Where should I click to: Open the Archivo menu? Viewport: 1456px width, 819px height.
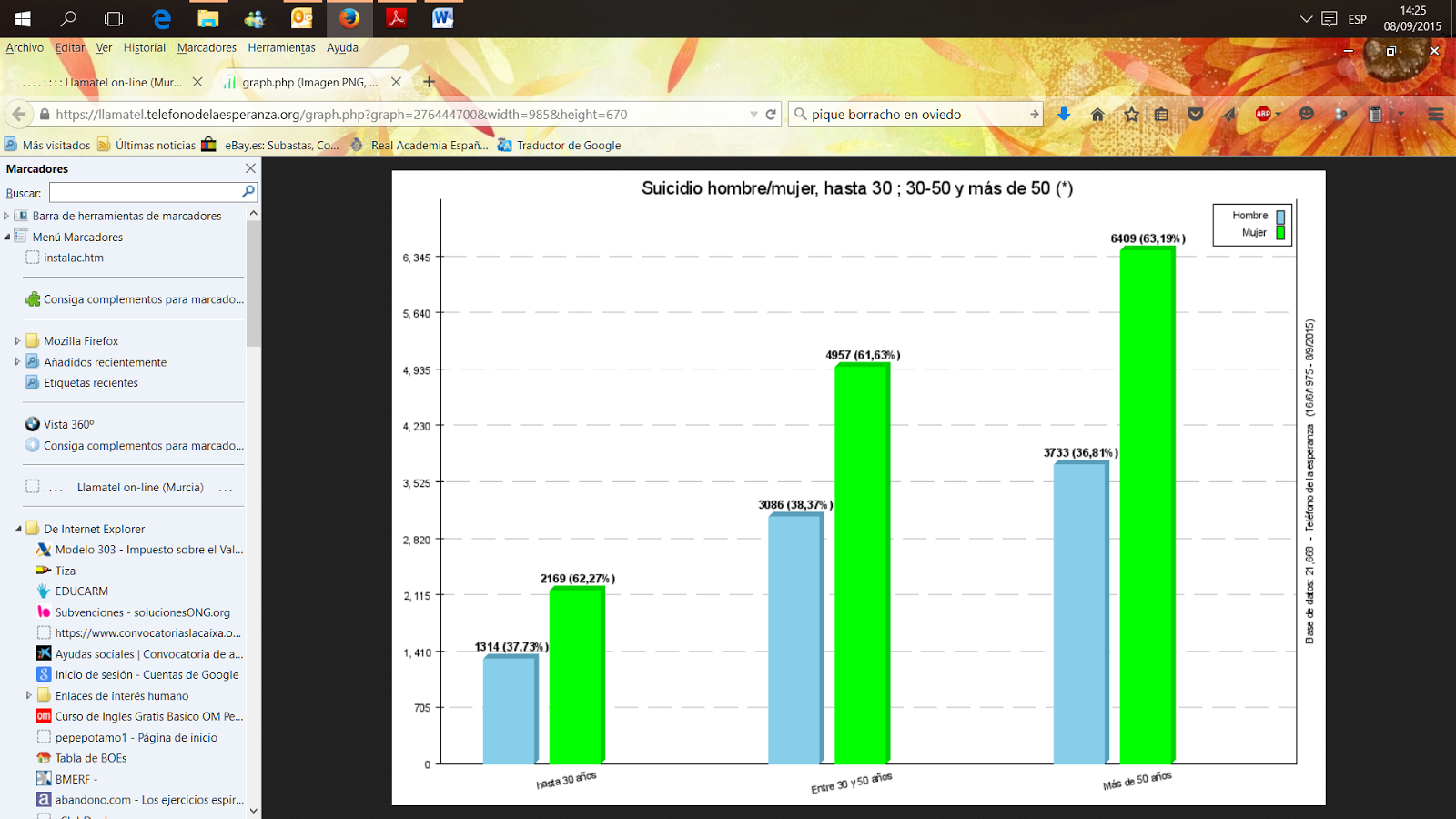coord(25,47)
